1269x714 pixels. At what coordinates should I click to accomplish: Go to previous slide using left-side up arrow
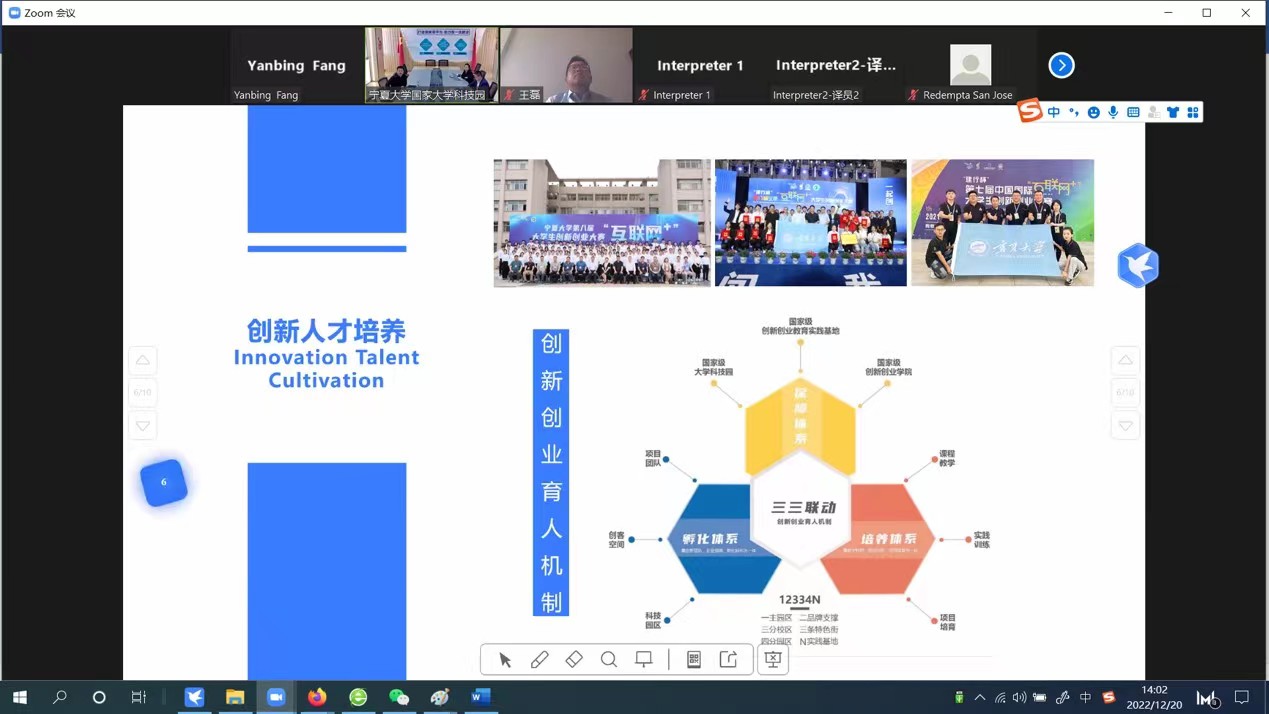(x=143, y=360)
